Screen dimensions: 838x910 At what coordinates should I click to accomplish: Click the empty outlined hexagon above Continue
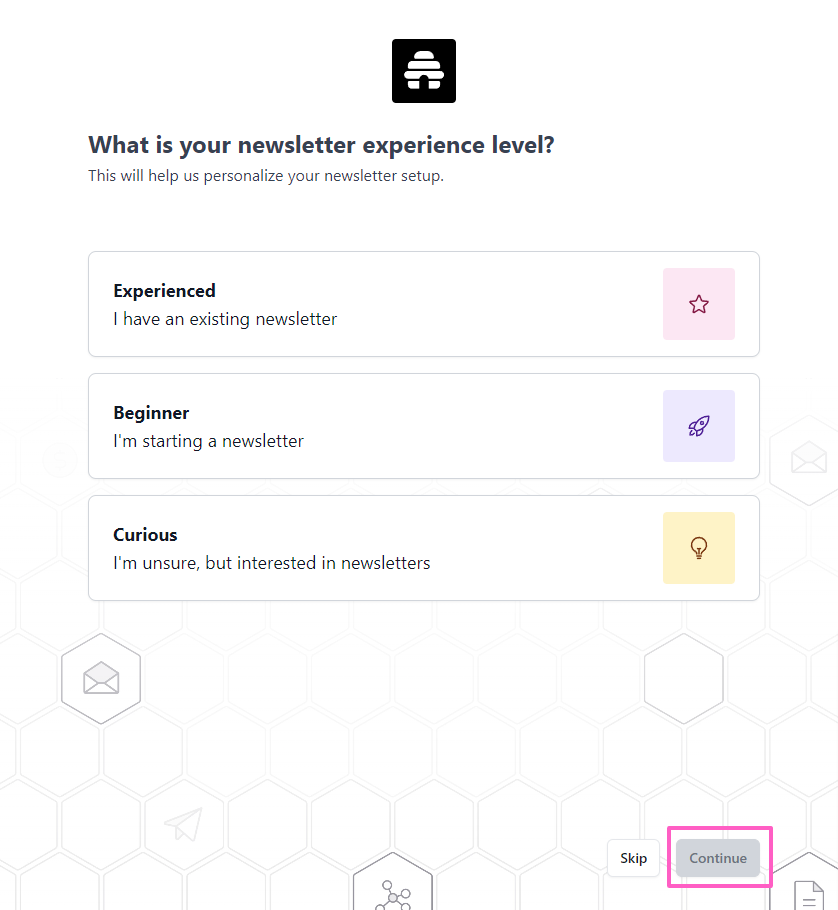click(684, 678)
